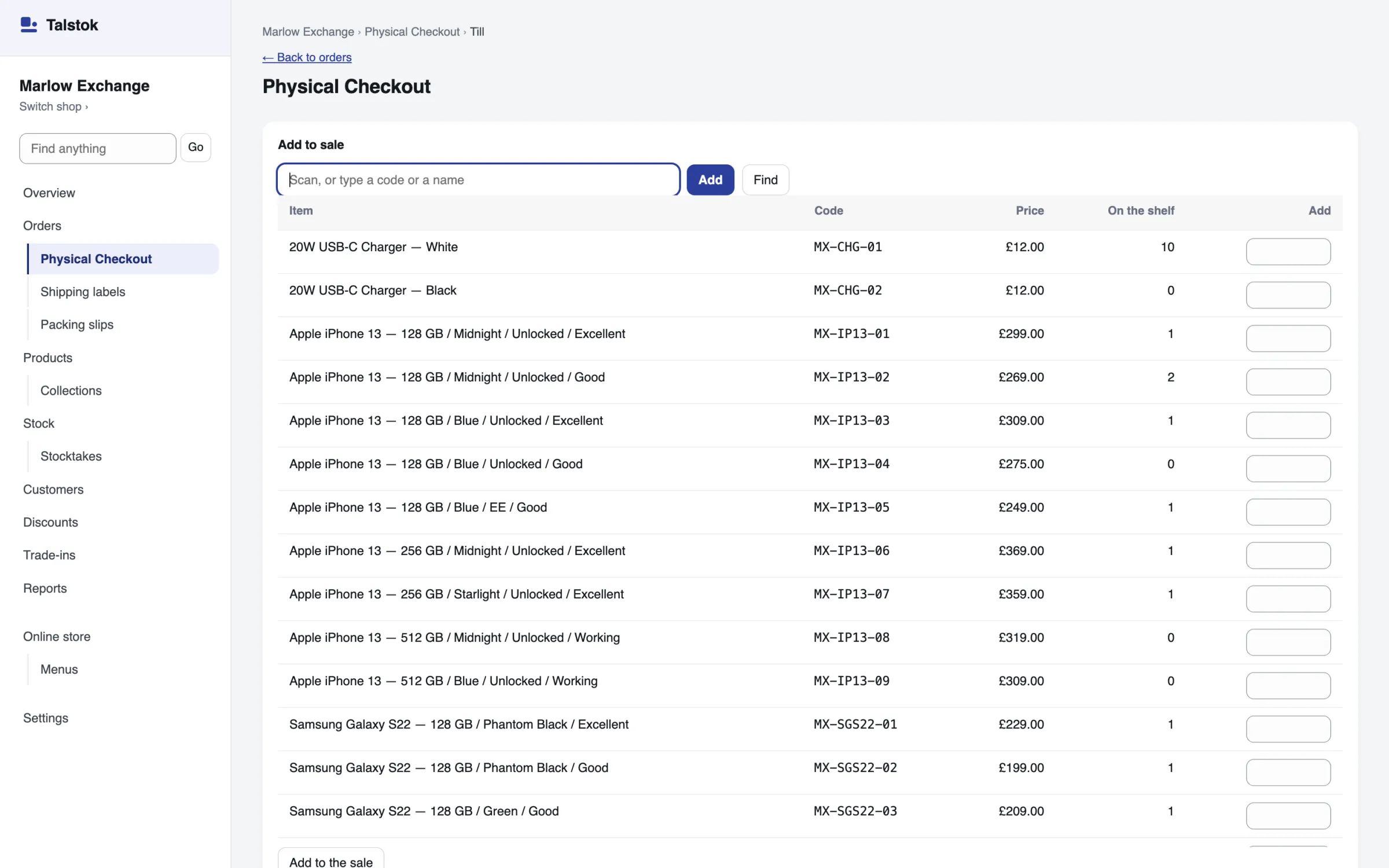Open Packing slips page
Viewport: 1389px width, 868px height.
(77, 325)
